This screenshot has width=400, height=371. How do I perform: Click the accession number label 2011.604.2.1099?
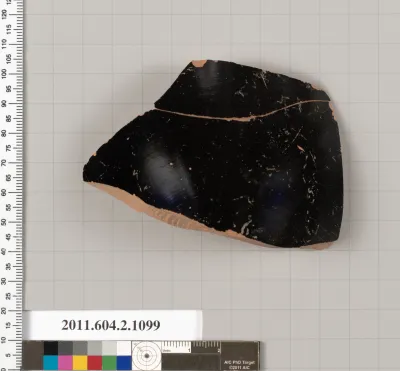coord(111,325)
